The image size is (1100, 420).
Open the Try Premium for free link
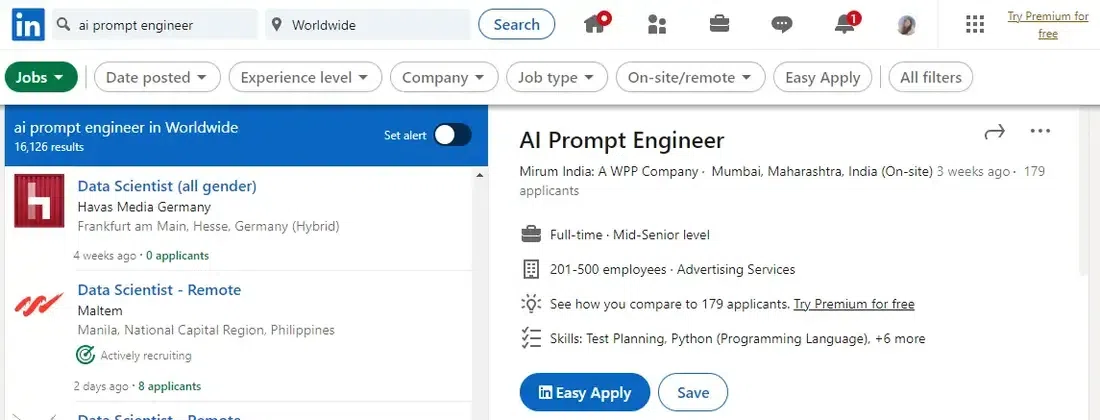(x=1047, y=25)
